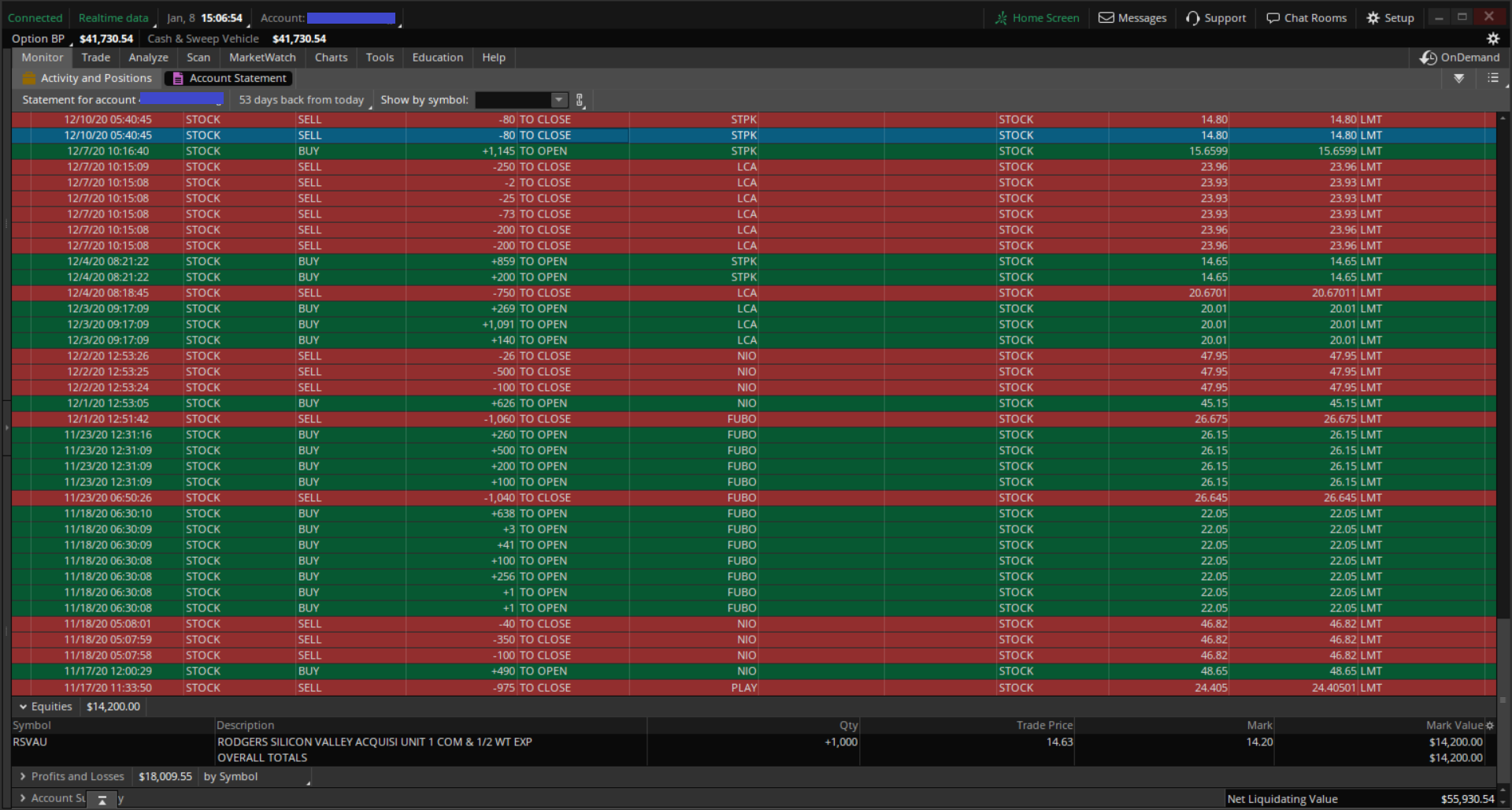
Task: Click the left side panel expander handle
Action: pyautogui.click(x=6, y=428)
